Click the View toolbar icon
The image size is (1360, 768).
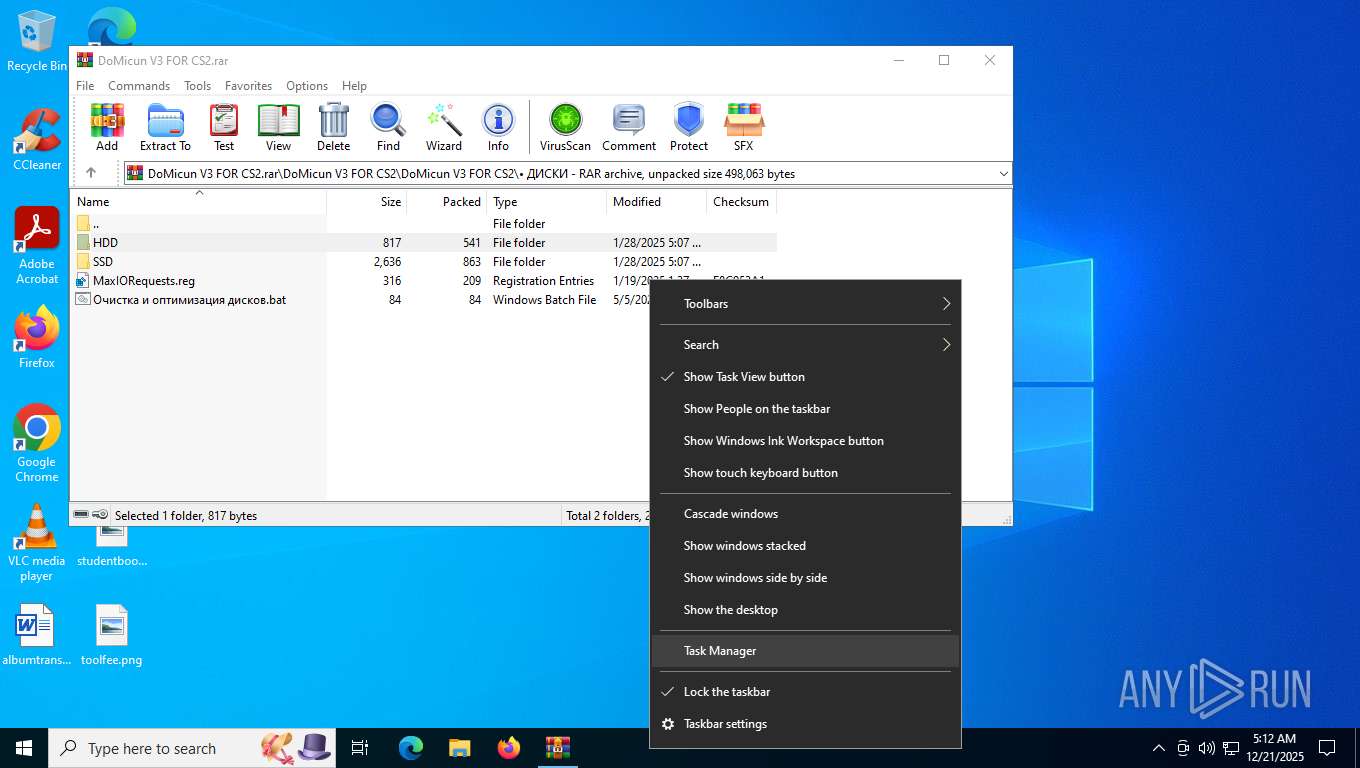pos(278,127)
